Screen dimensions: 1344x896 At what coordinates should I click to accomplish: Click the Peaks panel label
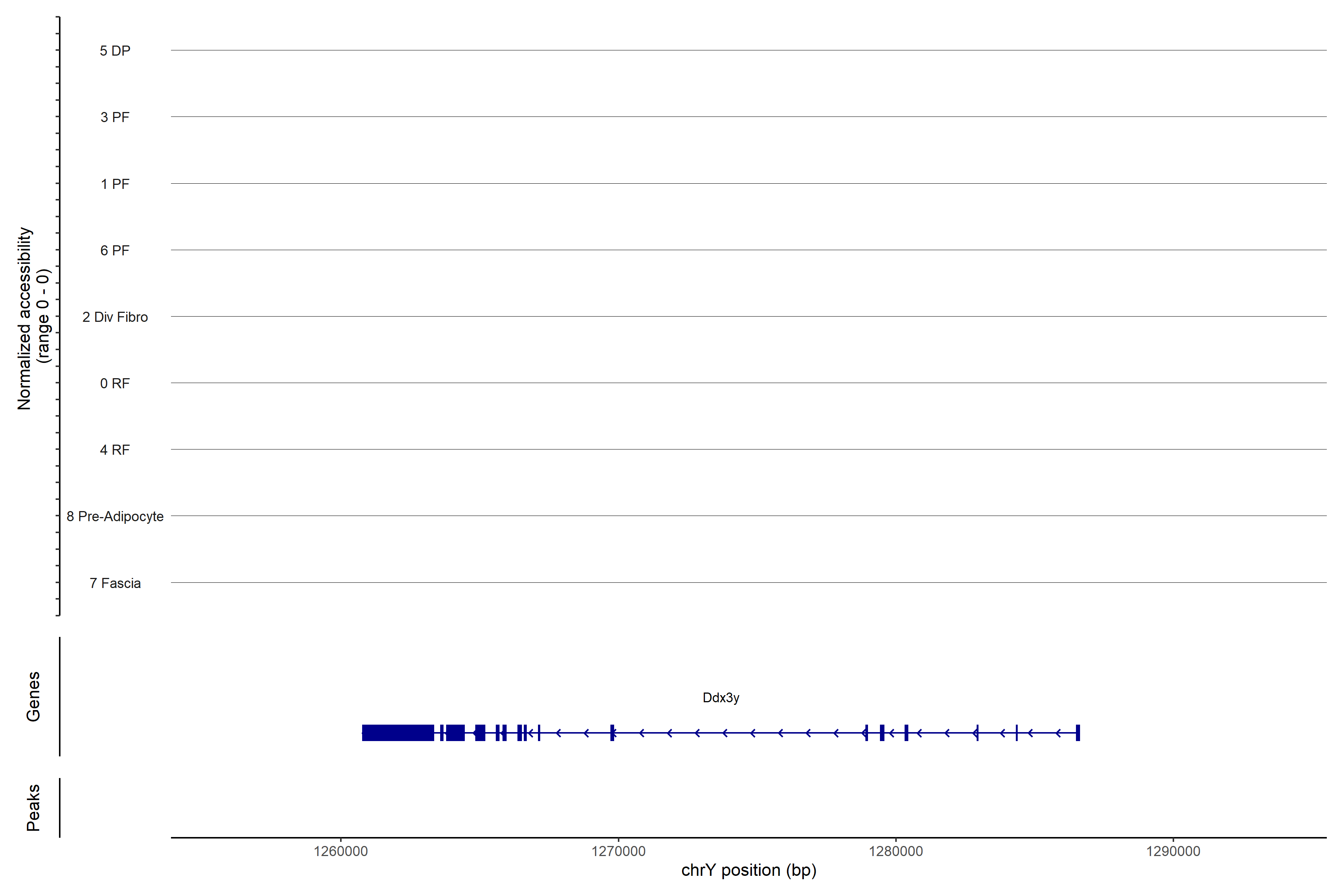(x=33, y=808)
